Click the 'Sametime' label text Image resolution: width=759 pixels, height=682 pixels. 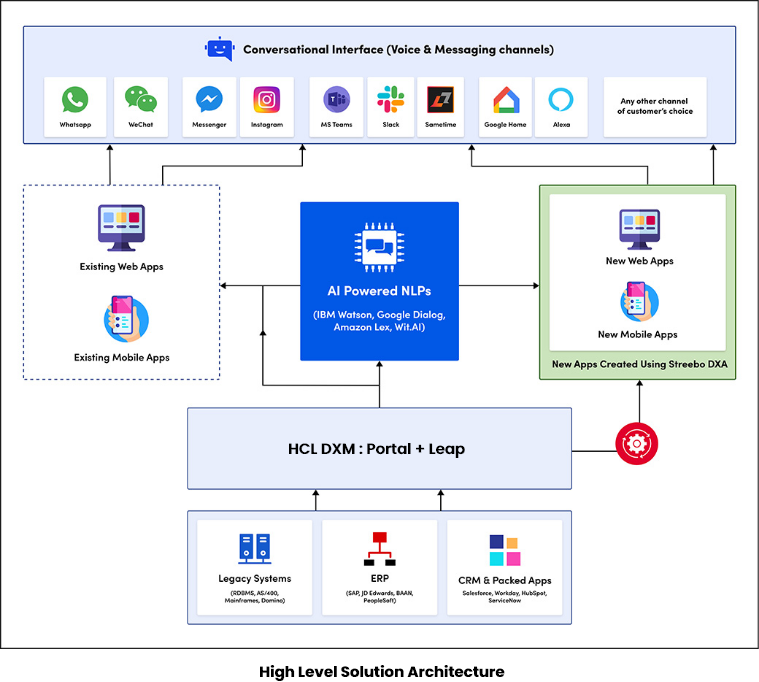tap(440, 124)
